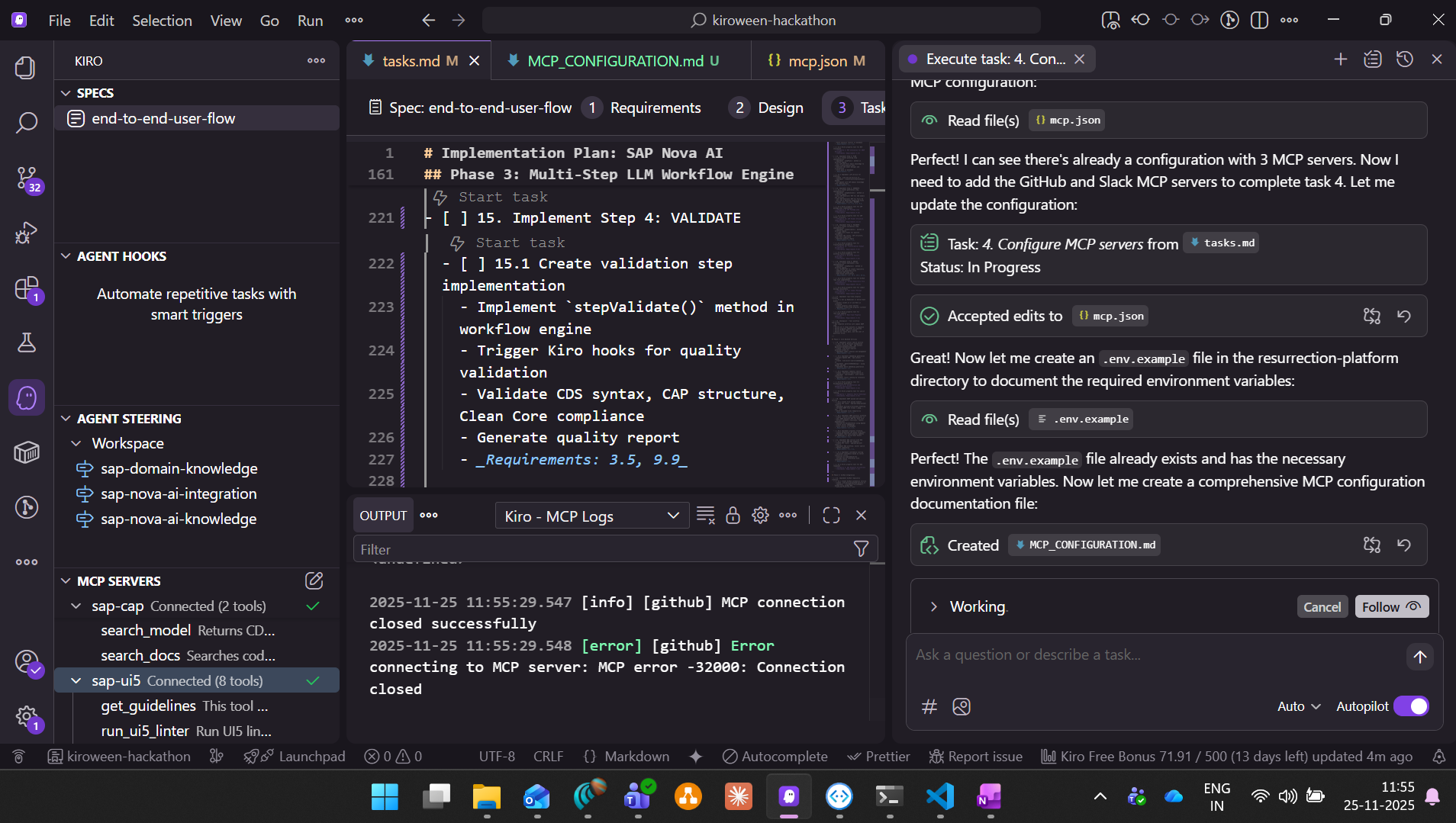Open the Testing flask view

coord(26,342)
